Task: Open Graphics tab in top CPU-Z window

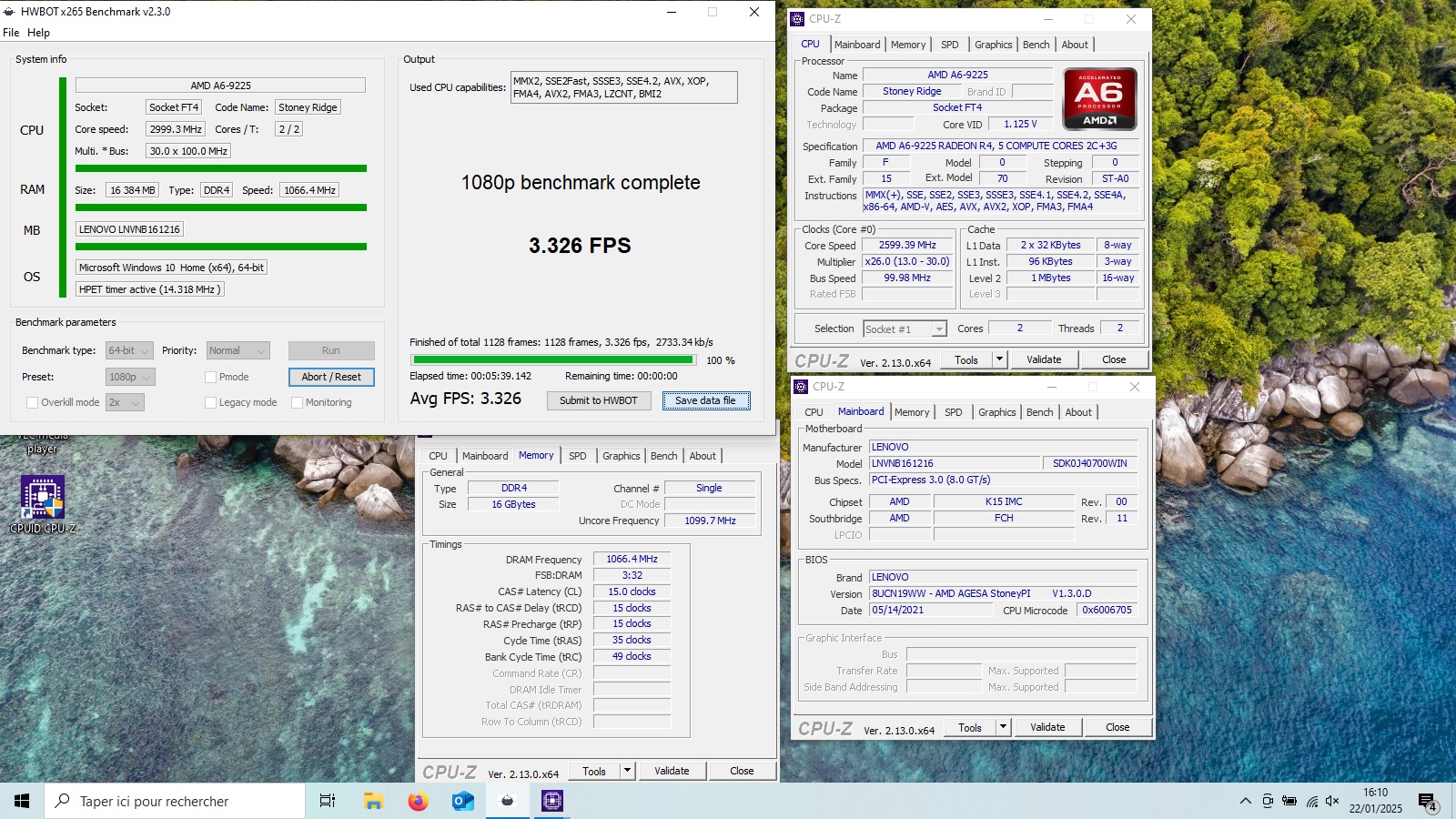Action: tap(993, 45)
